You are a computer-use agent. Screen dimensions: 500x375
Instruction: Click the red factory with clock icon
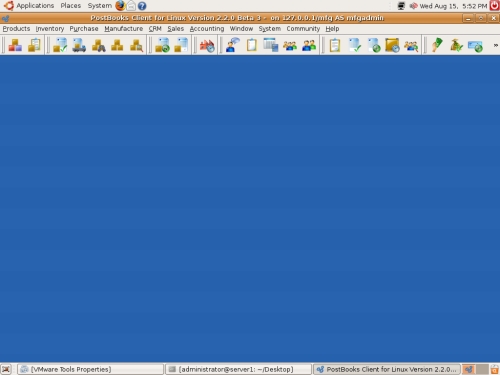[207, 45]
